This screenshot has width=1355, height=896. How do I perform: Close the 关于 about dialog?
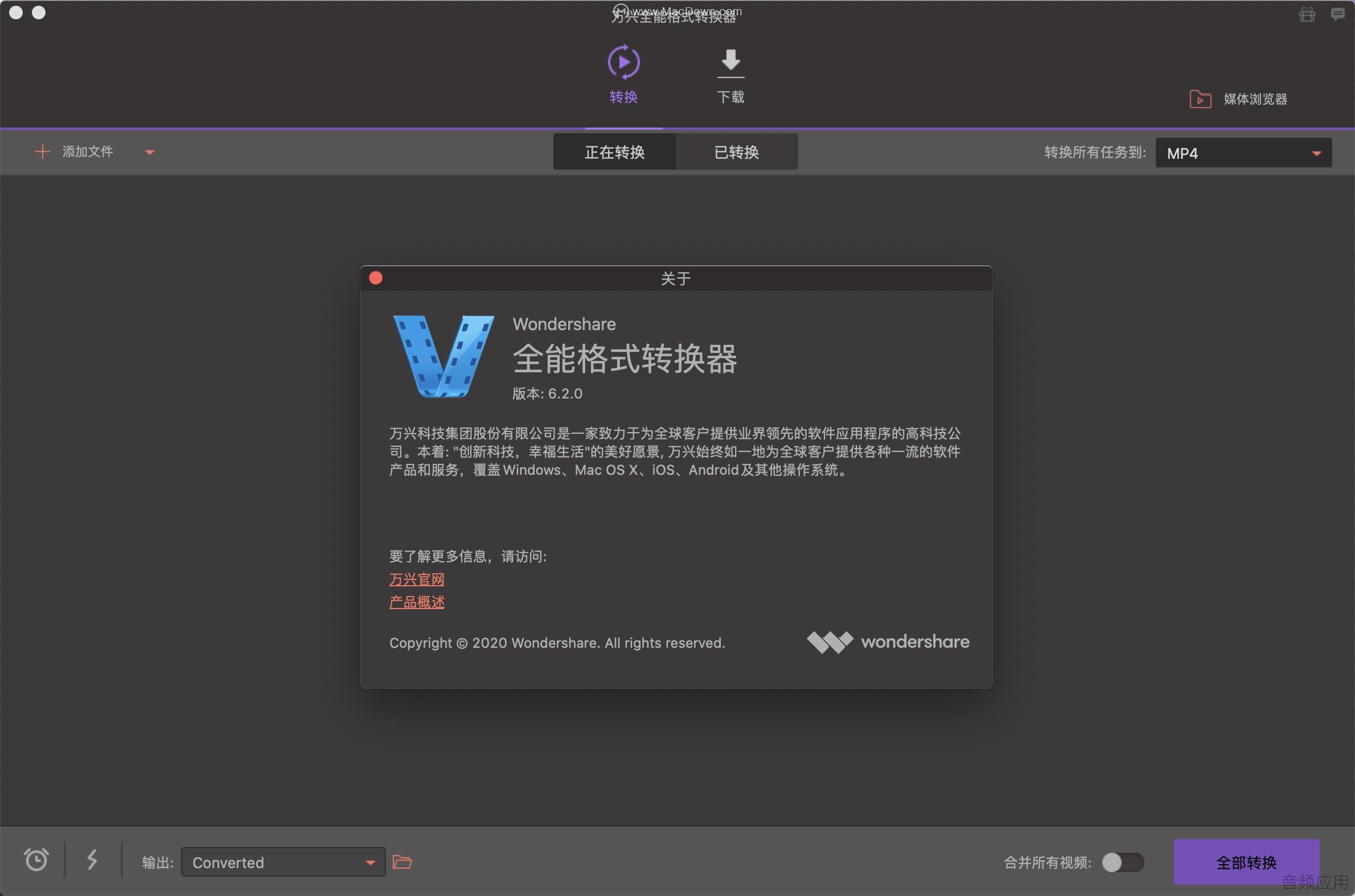pyautogui.click(x=375, y=278)
